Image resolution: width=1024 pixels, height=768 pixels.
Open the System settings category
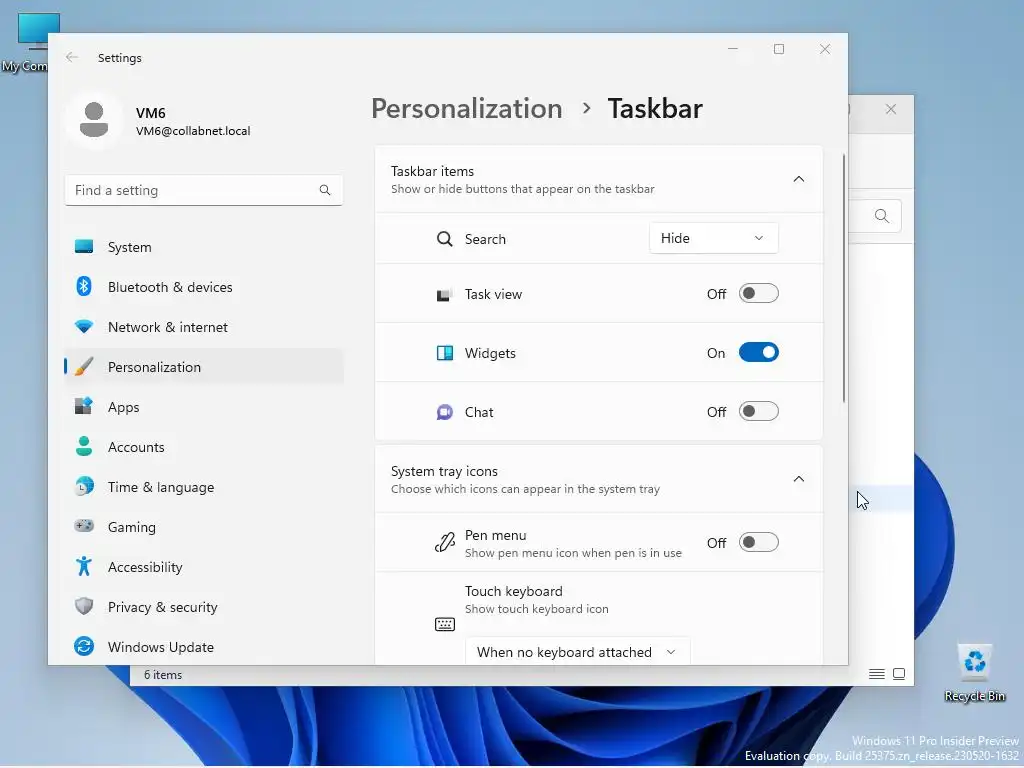[x=204, y=247]
